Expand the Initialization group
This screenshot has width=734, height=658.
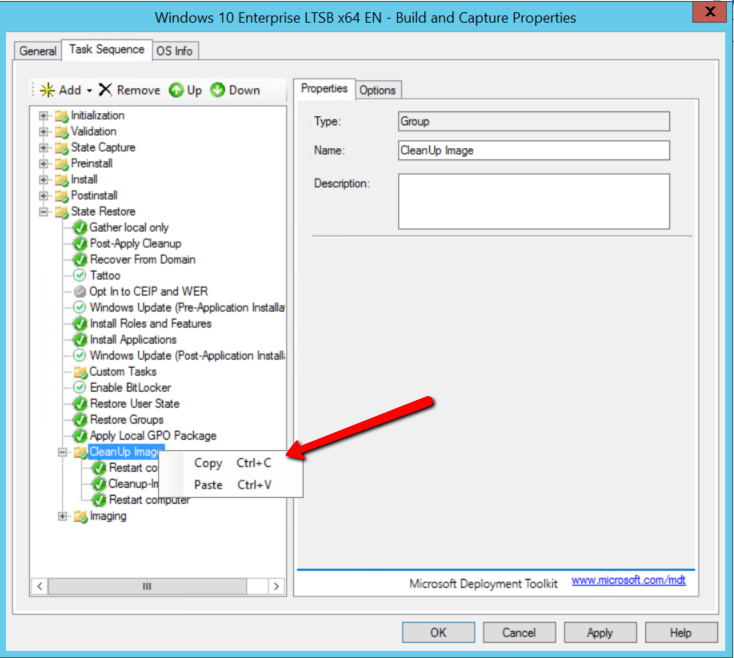(44, 116)
